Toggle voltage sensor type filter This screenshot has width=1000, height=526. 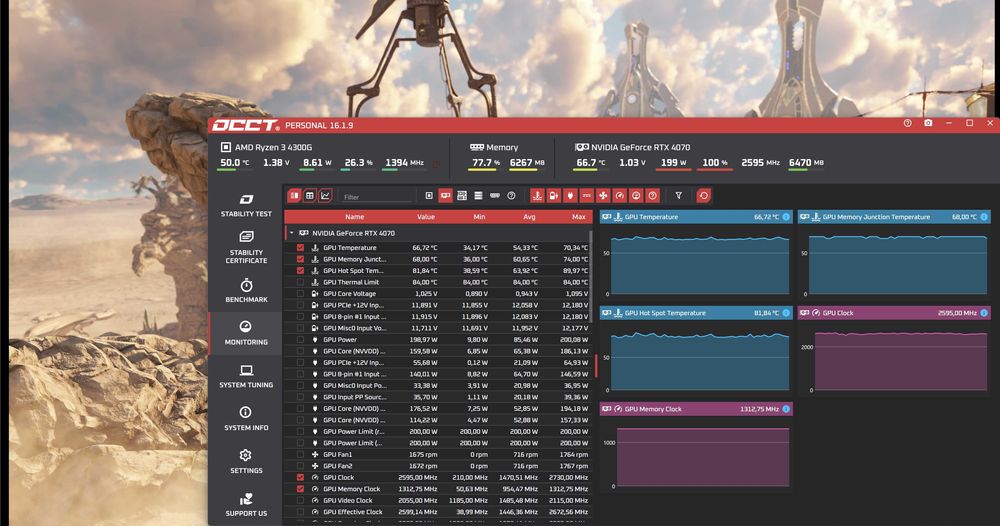tap(554, 196)
